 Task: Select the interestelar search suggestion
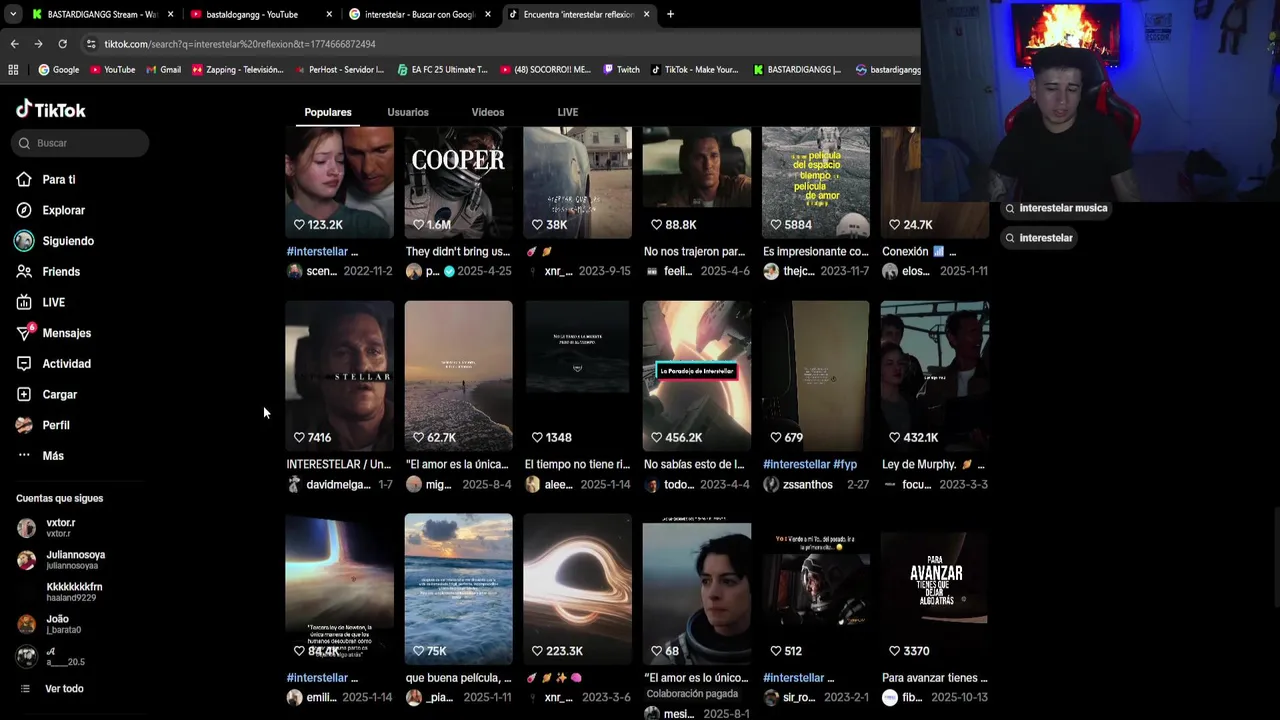pyautogui.click(x=1039, y=238)
